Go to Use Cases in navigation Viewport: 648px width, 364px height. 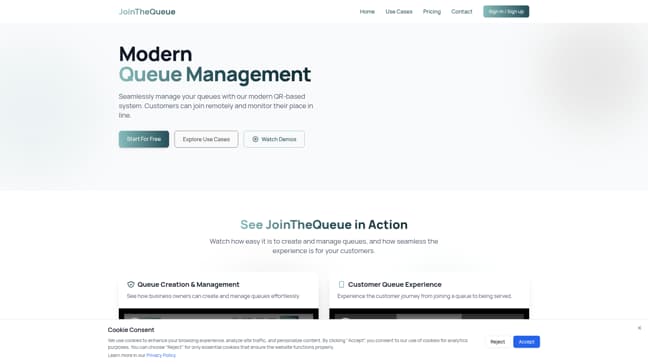[399, 12]
